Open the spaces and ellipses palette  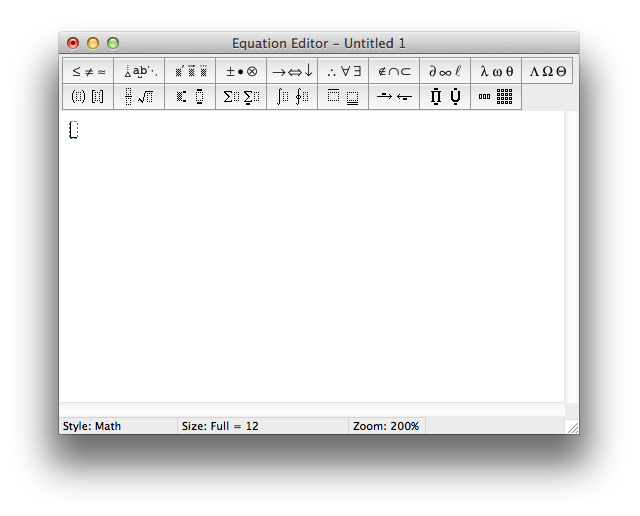[139, 71]
